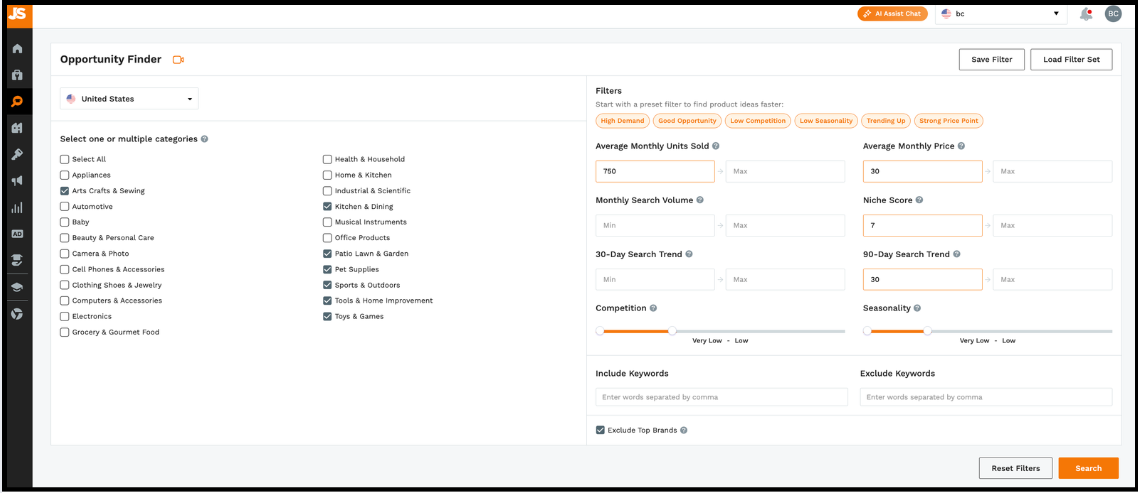This screenshot has width=1138, height=493.
Task: Click the Reset Filters button
Action: [x=1015, y=468]
